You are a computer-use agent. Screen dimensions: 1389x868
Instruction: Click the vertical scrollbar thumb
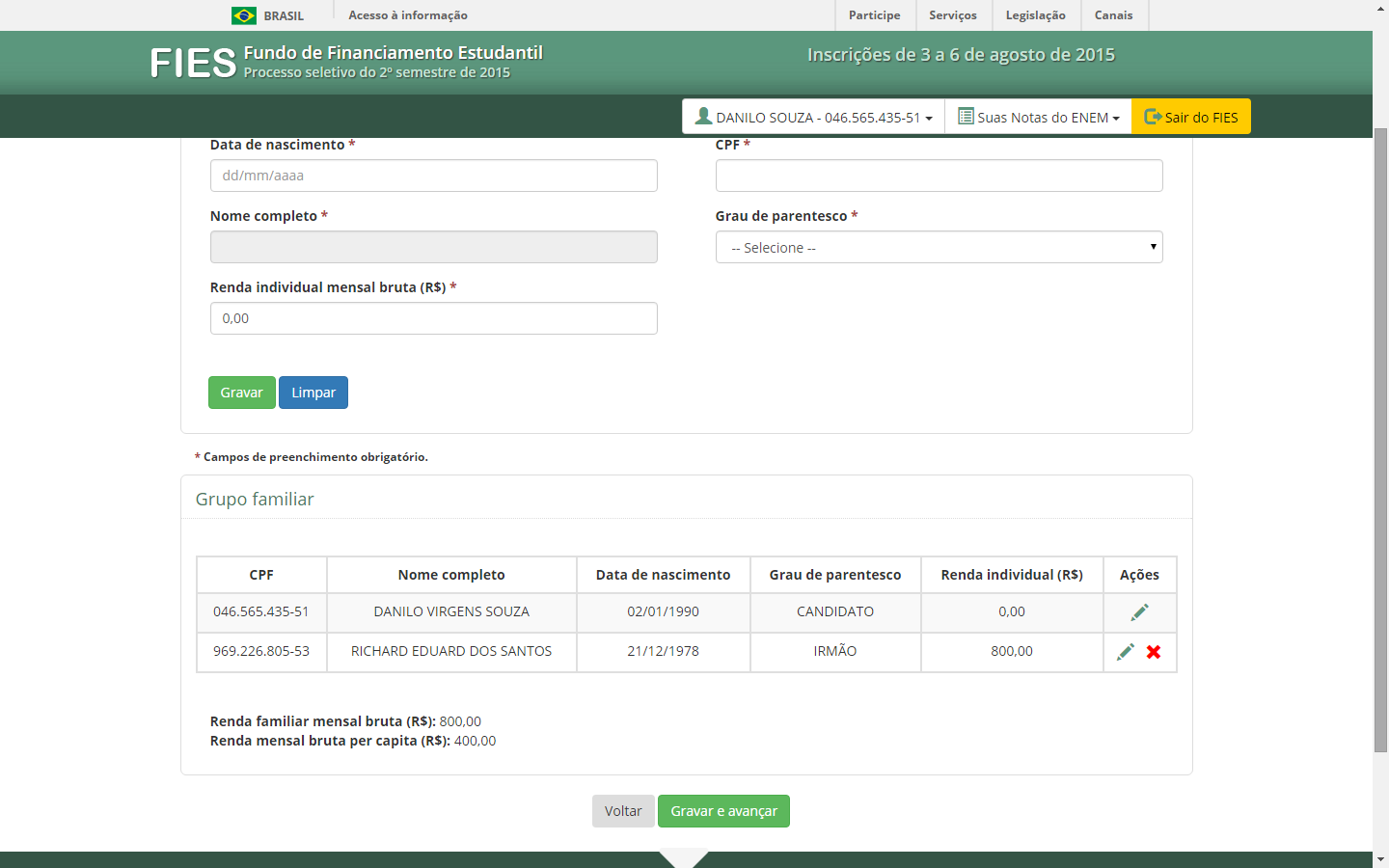(x=1380, y=439)
